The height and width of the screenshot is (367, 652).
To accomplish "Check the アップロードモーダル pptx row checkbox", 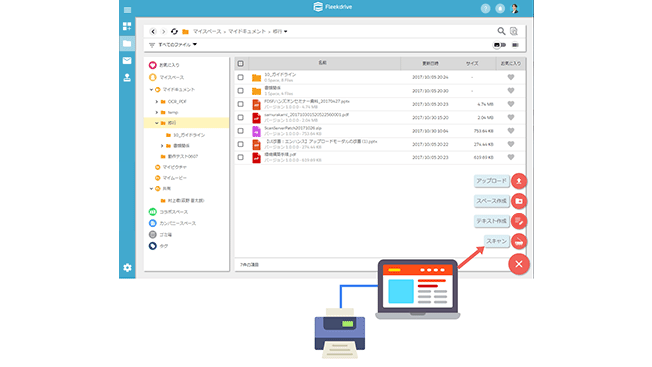I will click(x=240, y=144).
